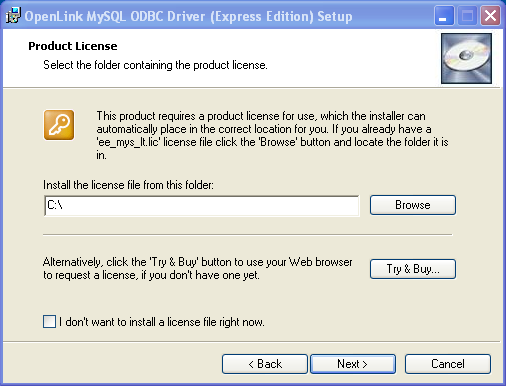The image size is (506, 386).
Task: Click the 'I don't want to install' label
Action: (162, 322)
